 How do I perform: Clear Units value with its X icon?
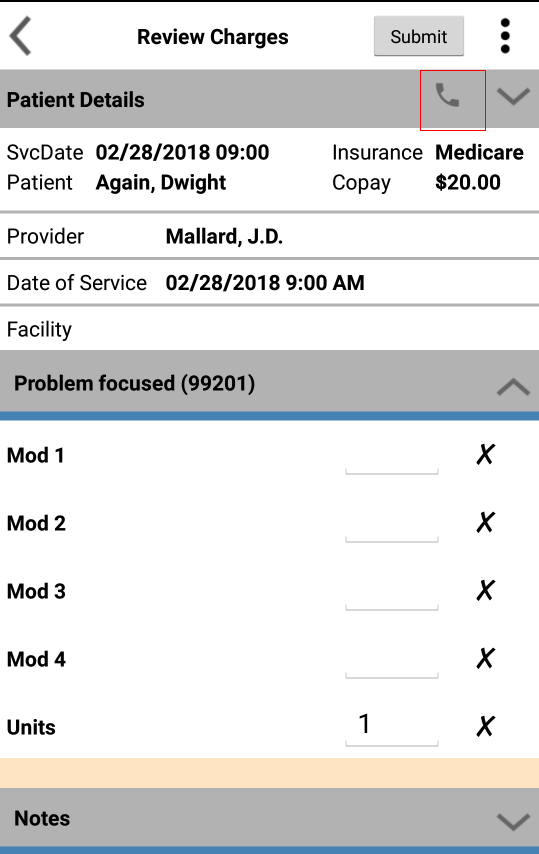[x=485, y=726]
